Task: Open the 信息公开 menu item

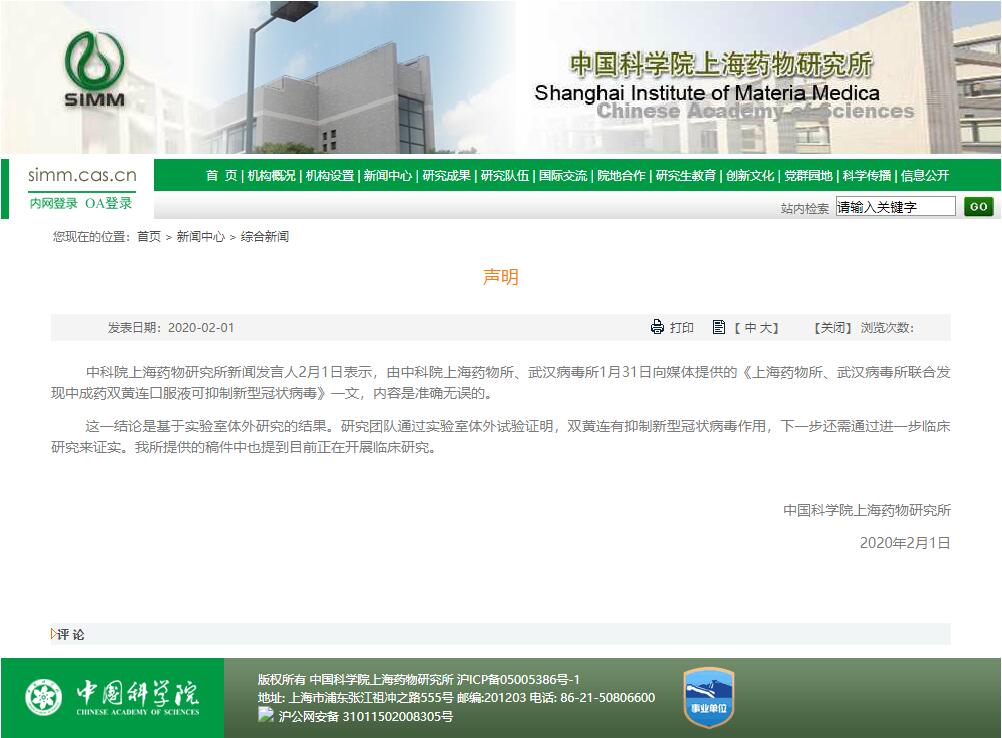Action: coord(925,176)
